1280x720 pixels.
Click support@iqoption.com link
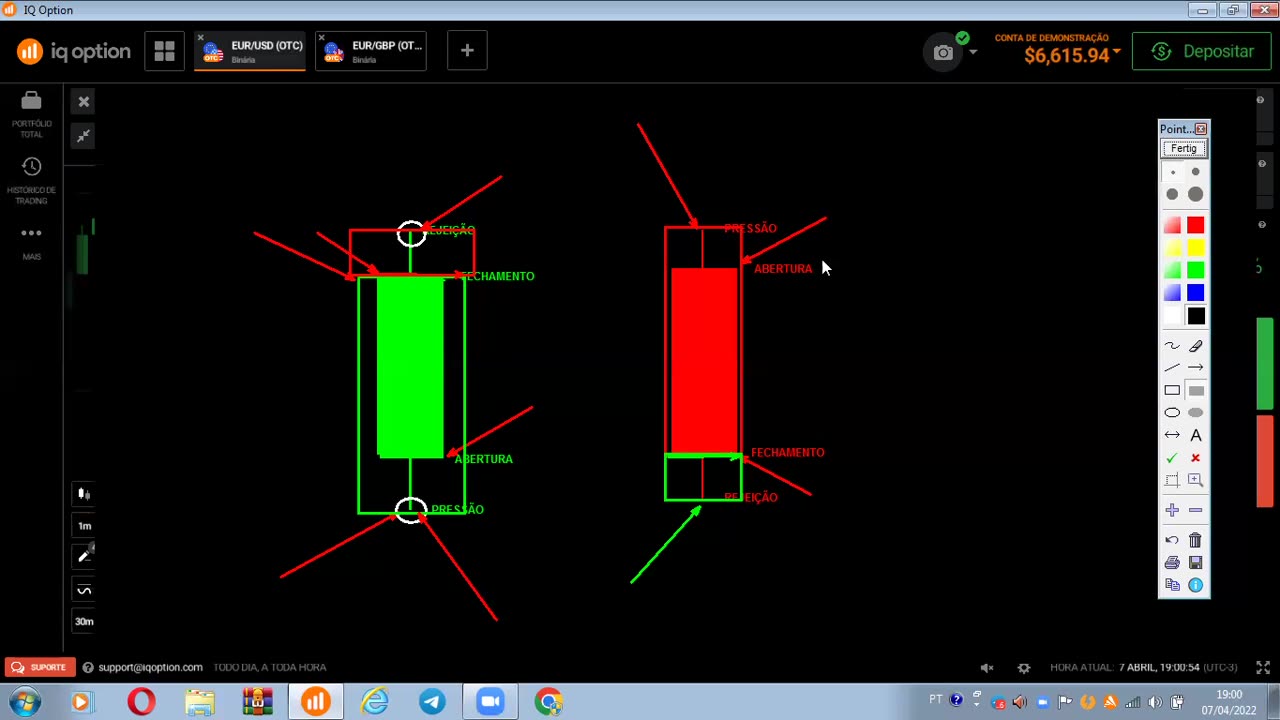click(x=150, y=667)
